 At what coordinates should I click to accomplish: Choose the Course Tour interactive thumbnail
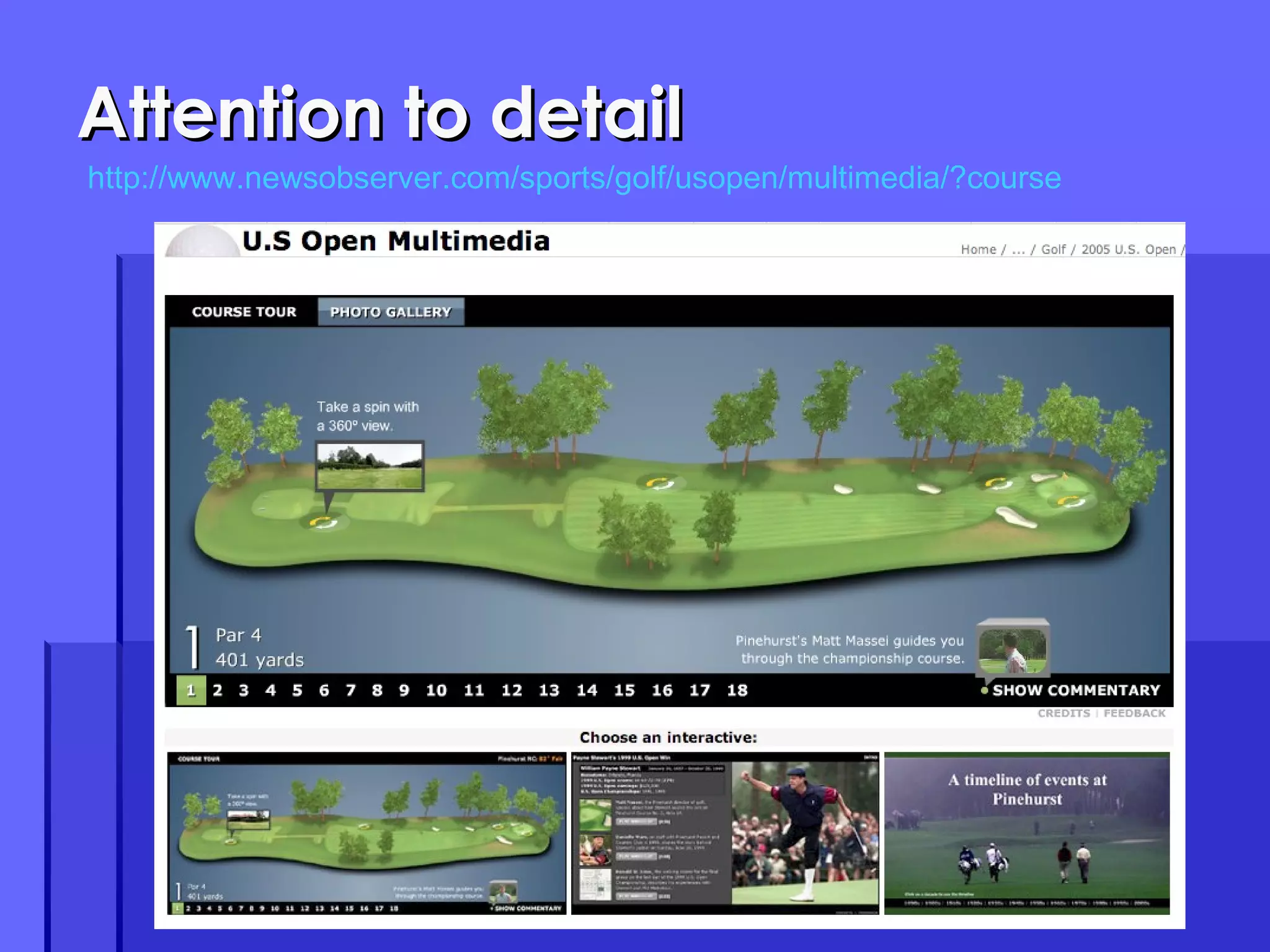pos(366,833)
